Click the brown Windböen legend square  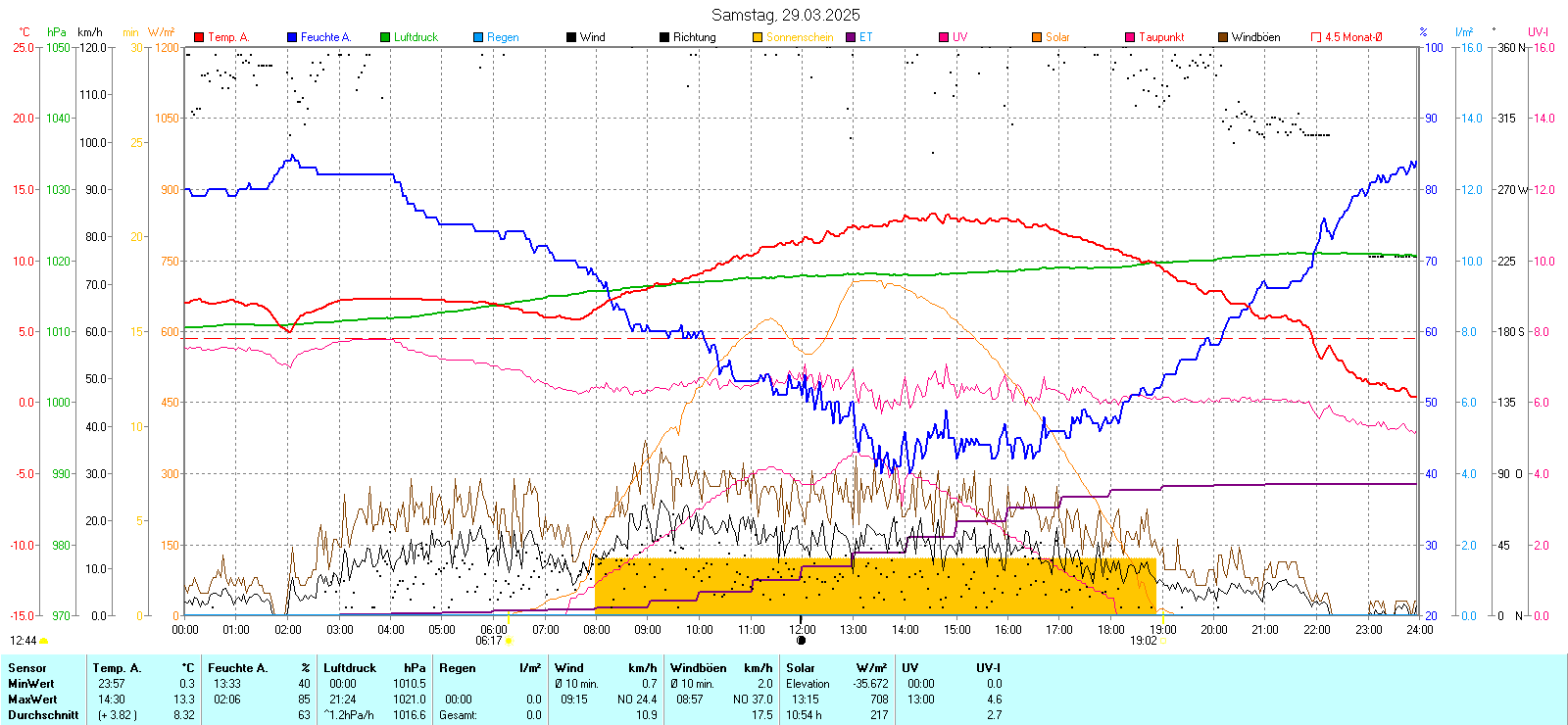(1223, 37)
